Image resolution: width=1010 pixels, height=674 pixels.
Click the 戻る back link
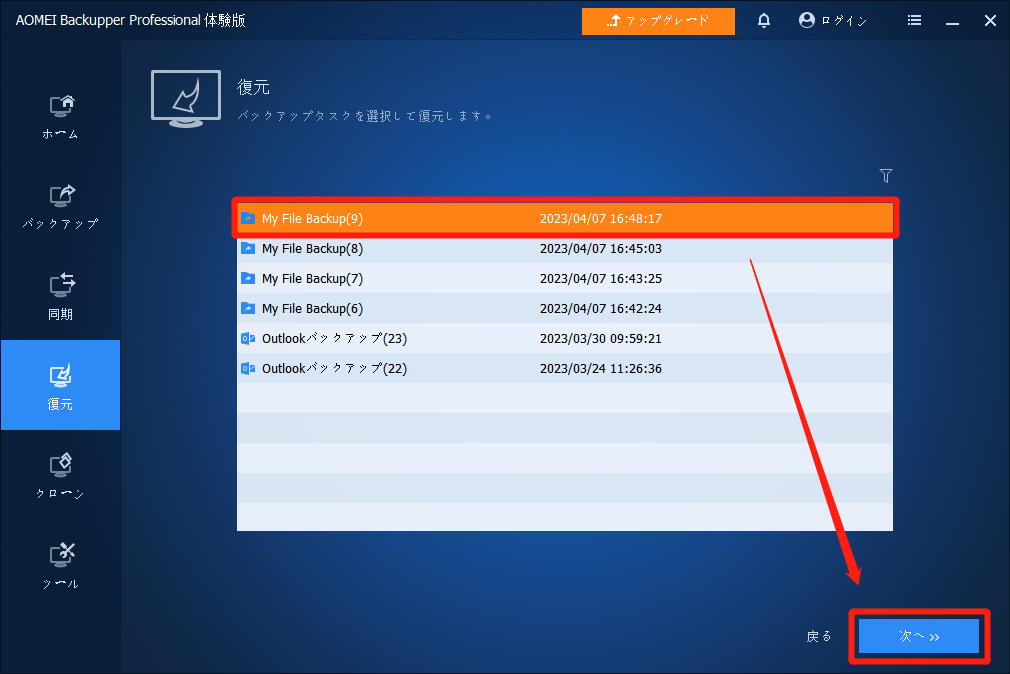click(819, 637)
